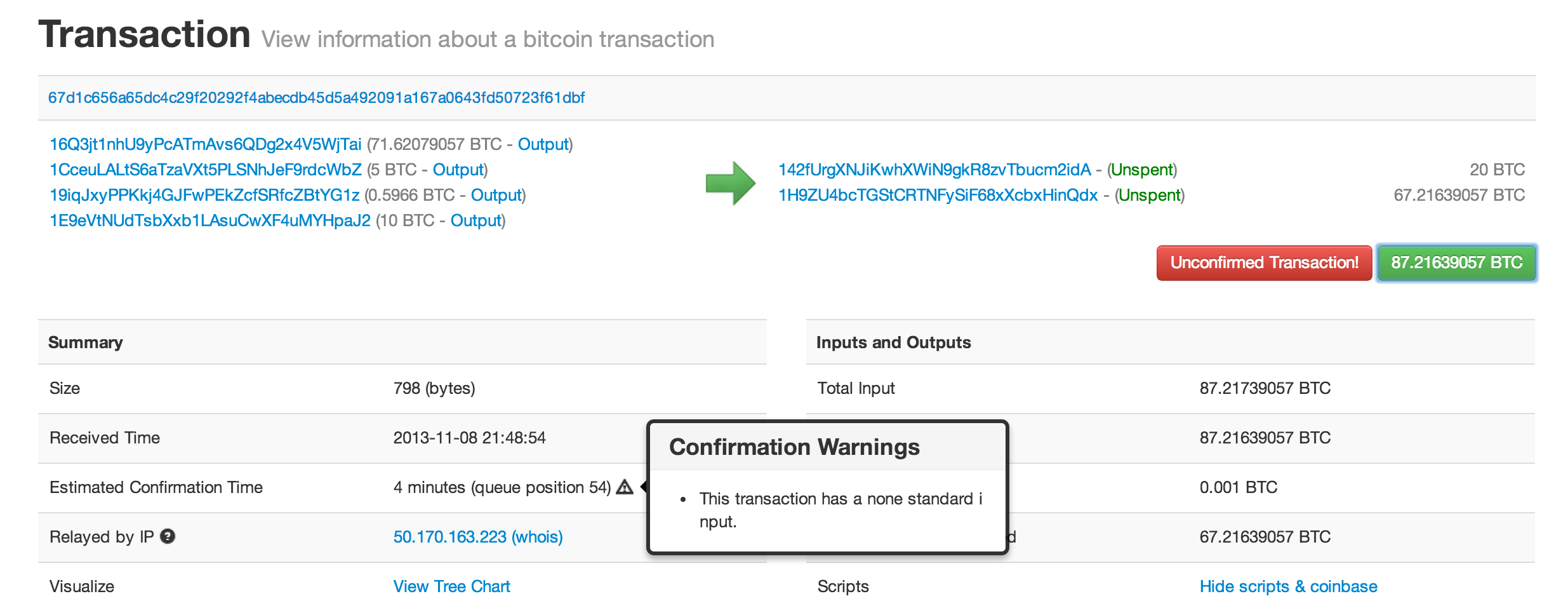This screenshot has height=615, width=1568.
Task: Click the Relayed by IP help icon
Action: [168, 537]
